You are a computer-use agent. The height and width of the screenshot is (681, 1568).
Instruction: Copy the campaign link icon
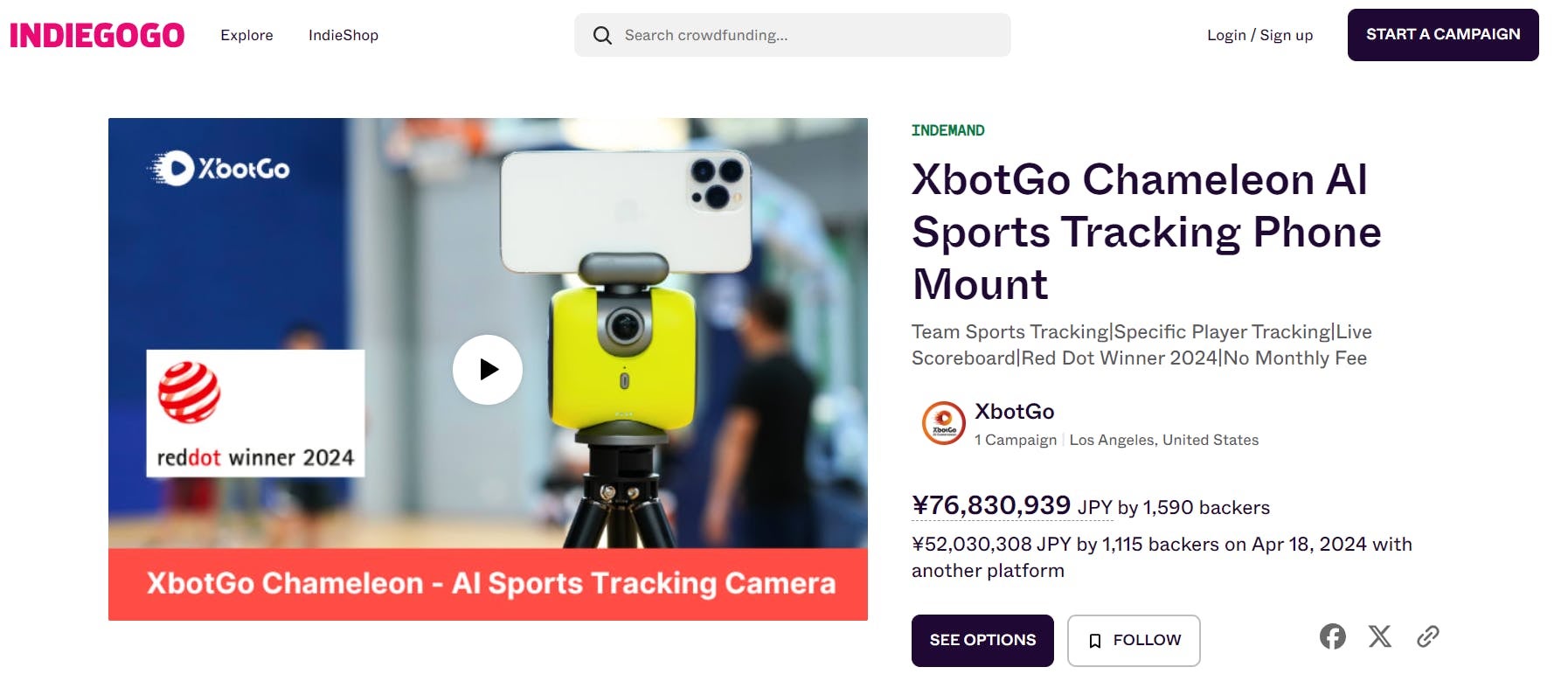click(1428, 636)
